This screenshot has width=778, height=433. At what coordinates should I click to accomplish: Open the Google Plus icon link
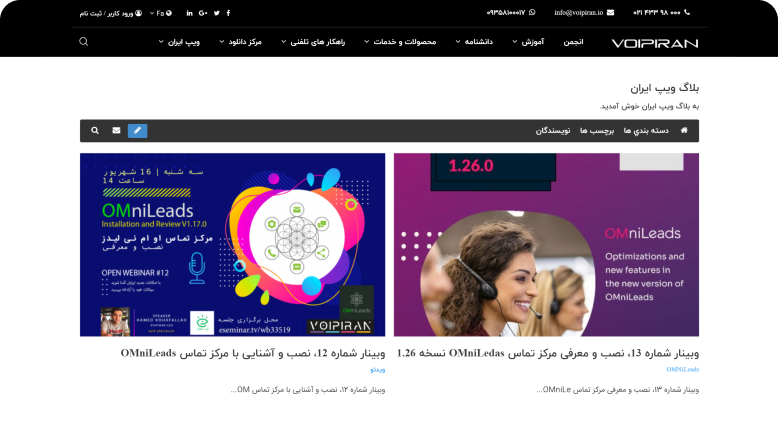pyautogui.click(x=203, y=13)
